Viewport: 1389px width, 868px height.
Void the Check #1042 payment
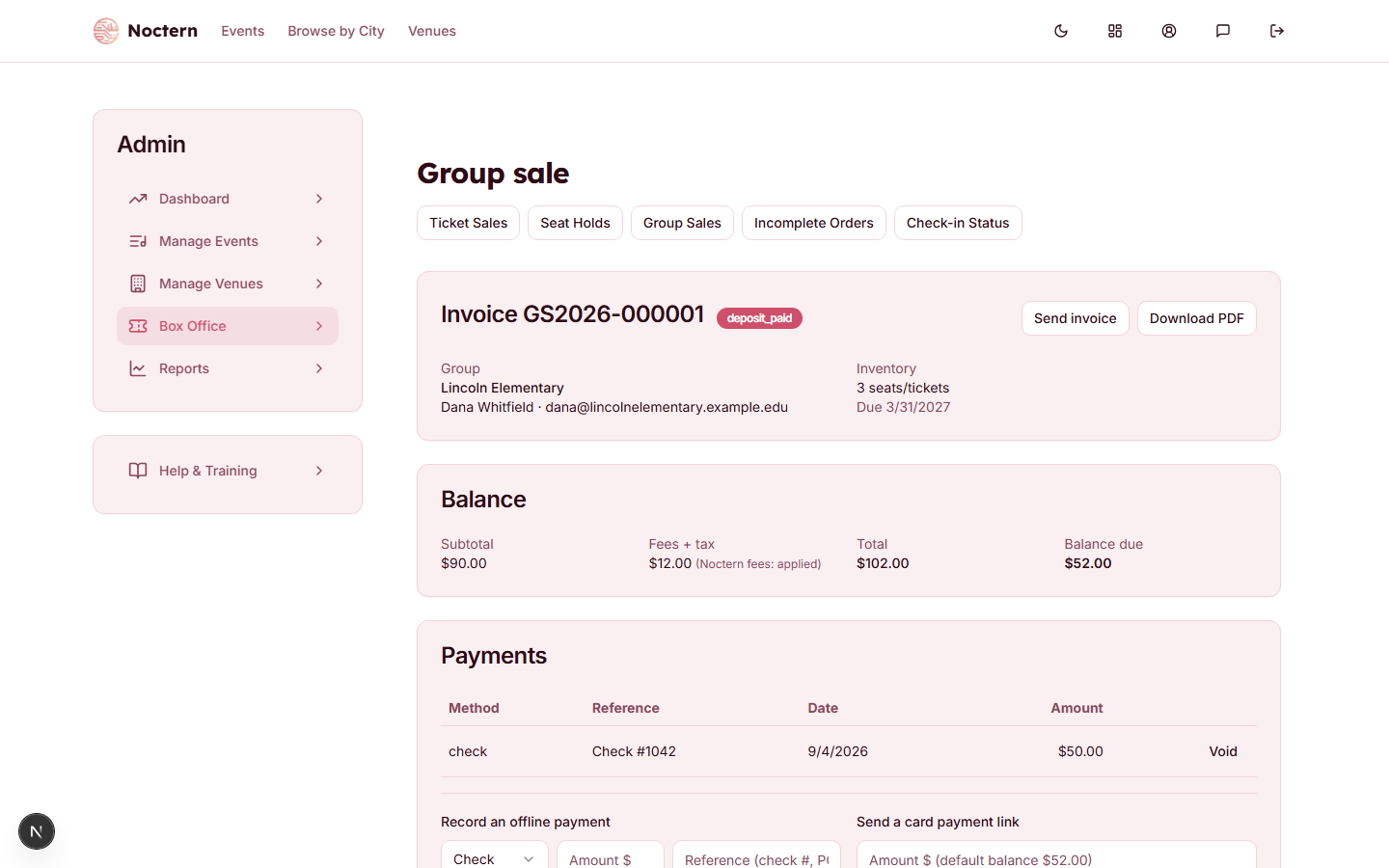point(1223,751)
